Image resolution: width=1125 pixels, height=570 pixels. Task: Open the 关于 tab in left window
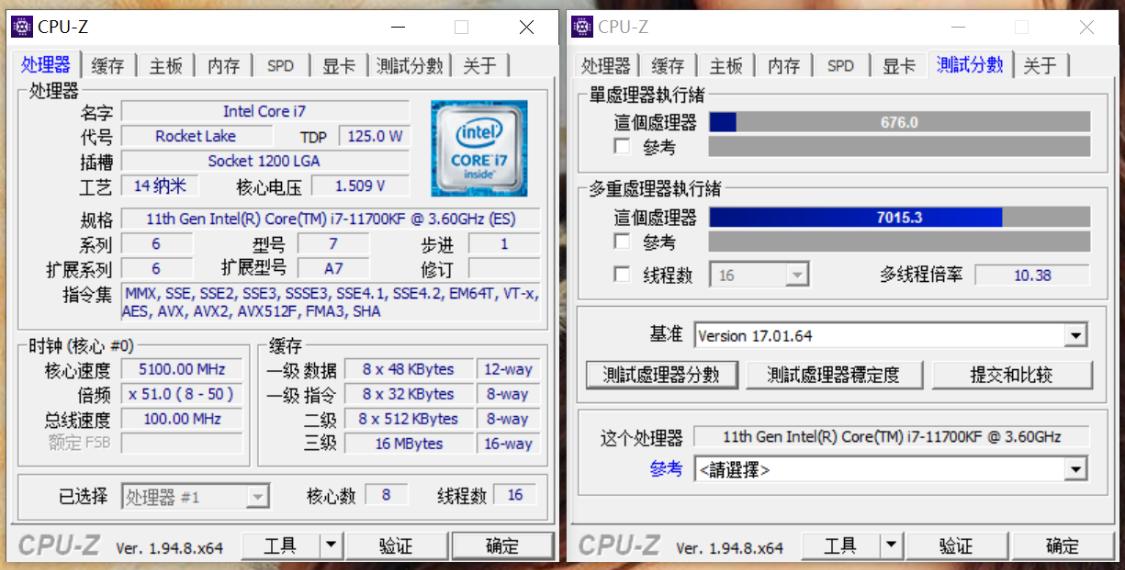[480, 66]
